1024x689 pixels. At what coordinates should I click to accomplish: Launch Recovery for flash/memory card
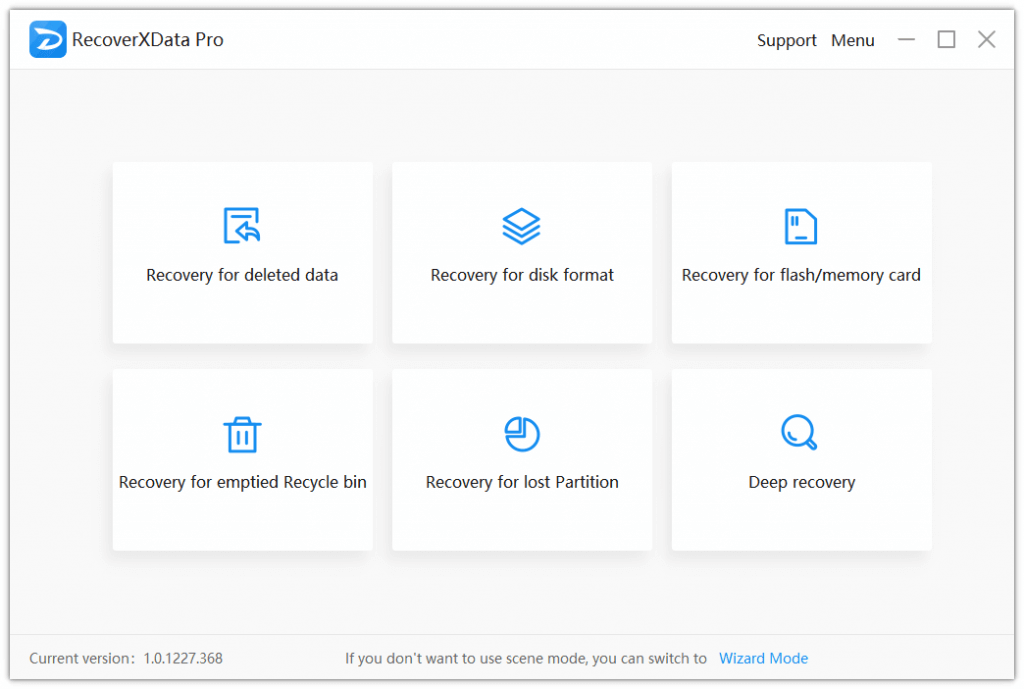(x=801, y=253)
